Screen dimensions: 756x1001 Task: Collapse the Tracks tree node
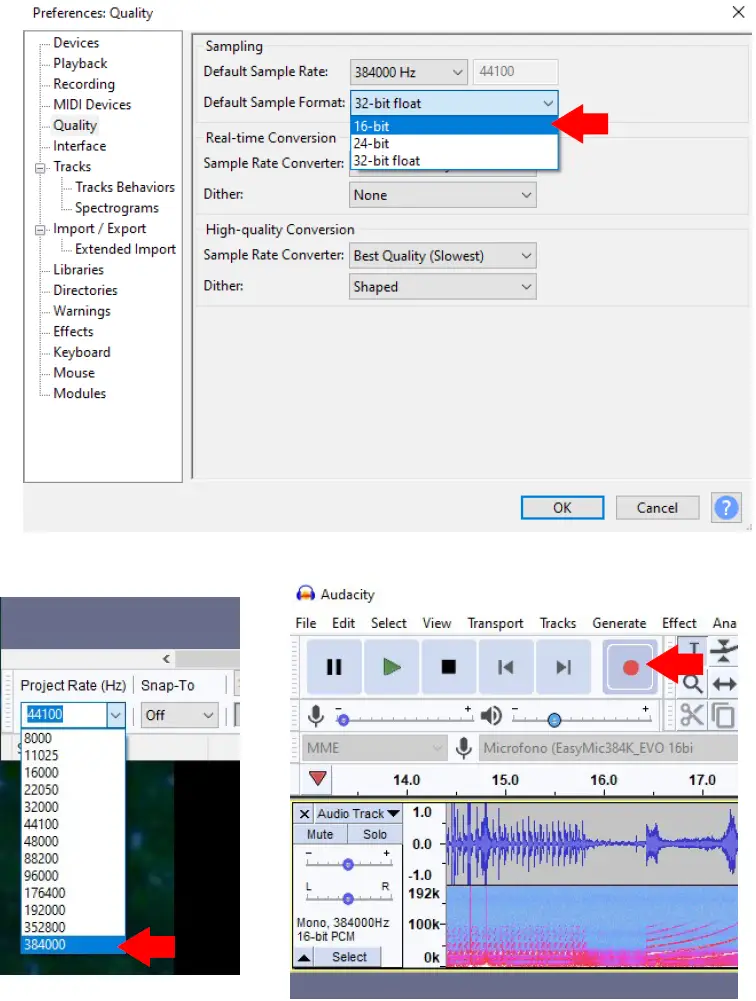pos(40,168)
